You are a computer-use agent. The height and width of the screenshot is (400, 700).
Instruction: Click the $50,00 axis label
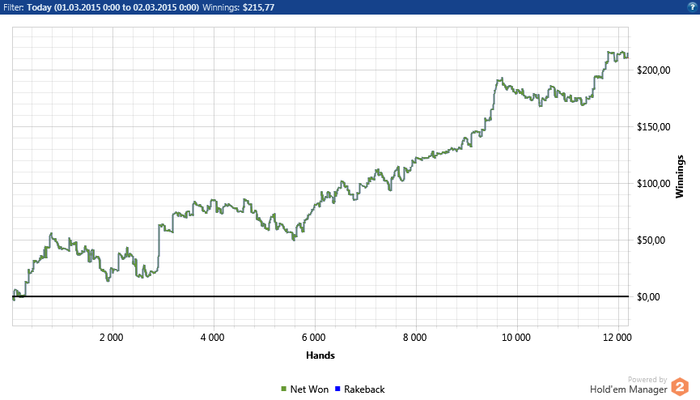tap(651, 240)
